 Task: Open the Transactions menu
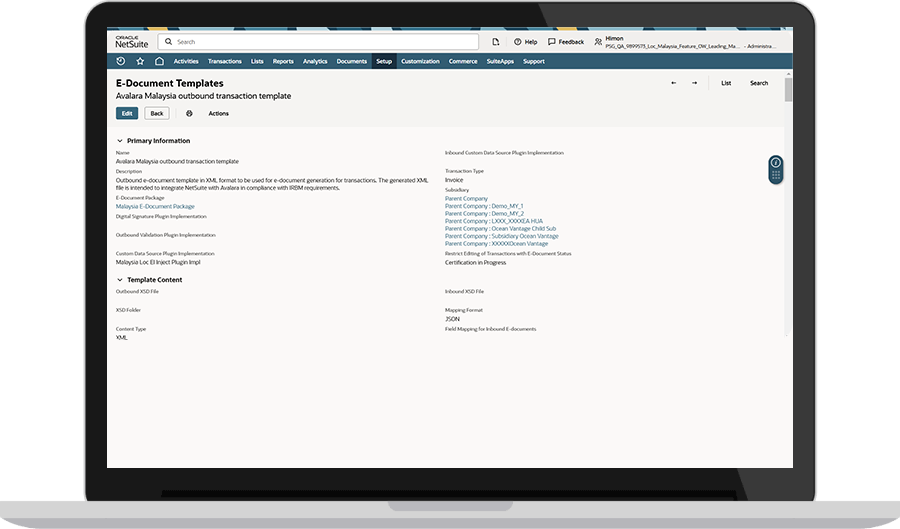tap(224, 61)
